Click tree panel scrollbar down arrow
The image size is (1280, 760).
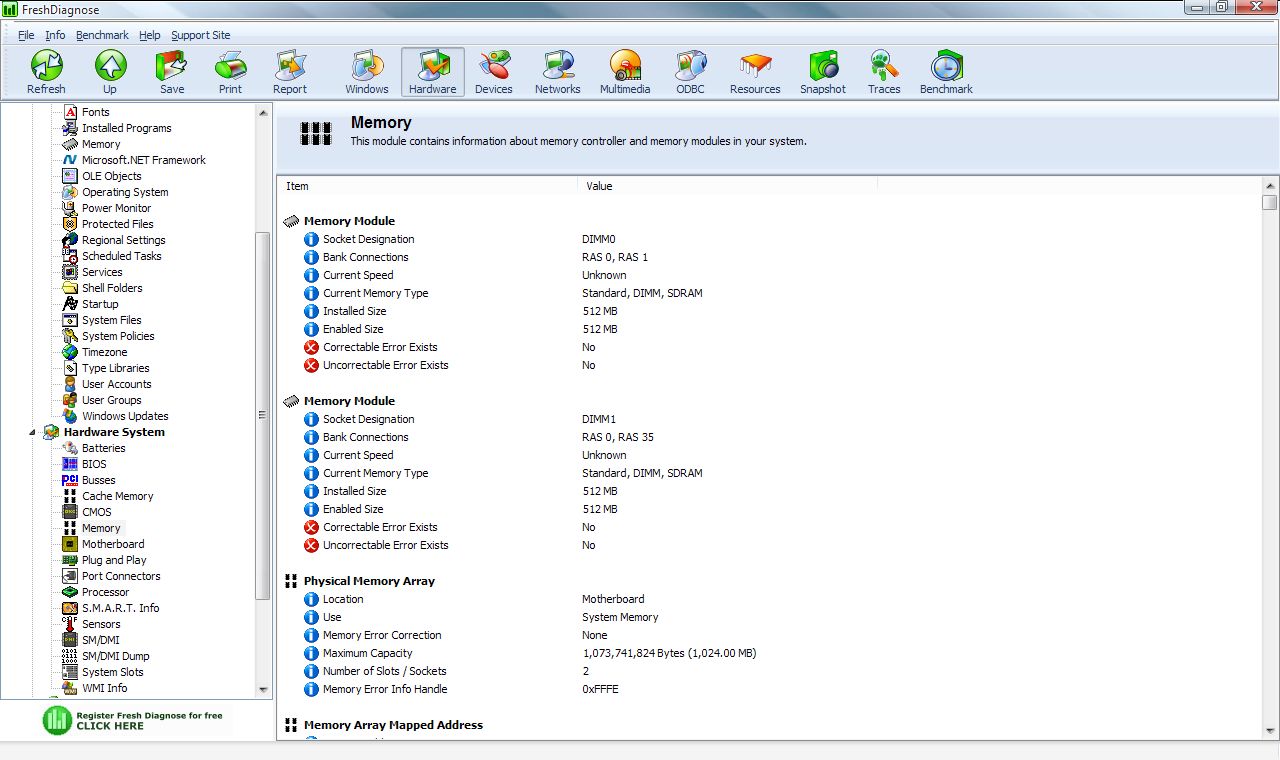point(264,690)
